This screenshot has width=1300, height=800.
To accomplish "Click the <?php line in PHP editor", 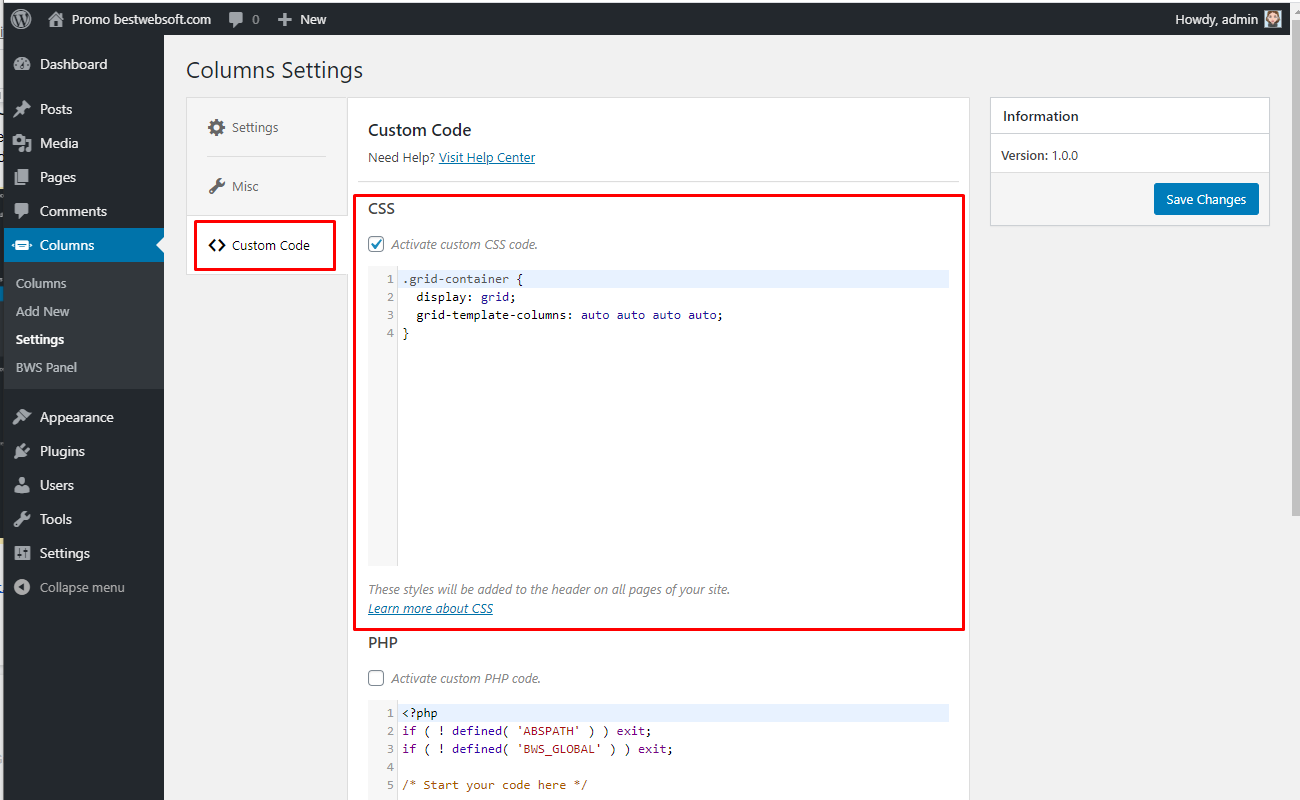I will (420, 713).
